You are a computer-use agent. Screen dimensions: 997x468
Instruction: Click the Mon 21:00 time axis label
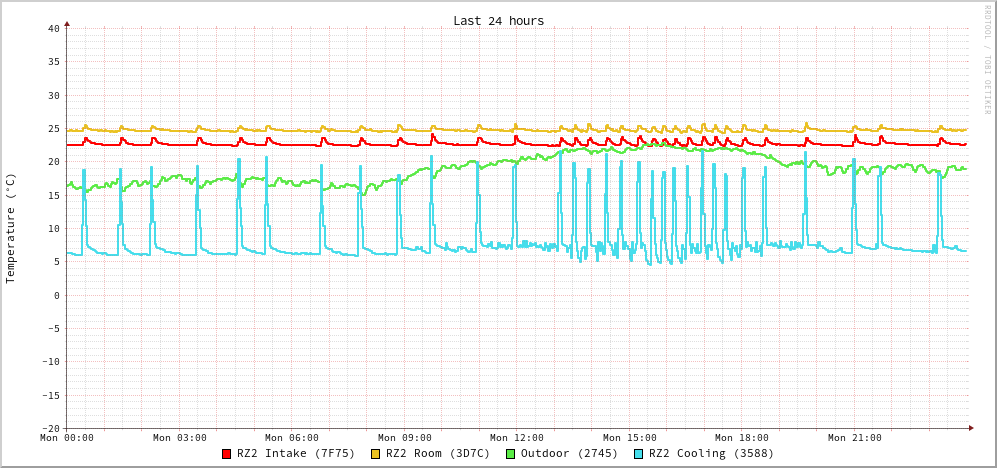tap(855, 438)
